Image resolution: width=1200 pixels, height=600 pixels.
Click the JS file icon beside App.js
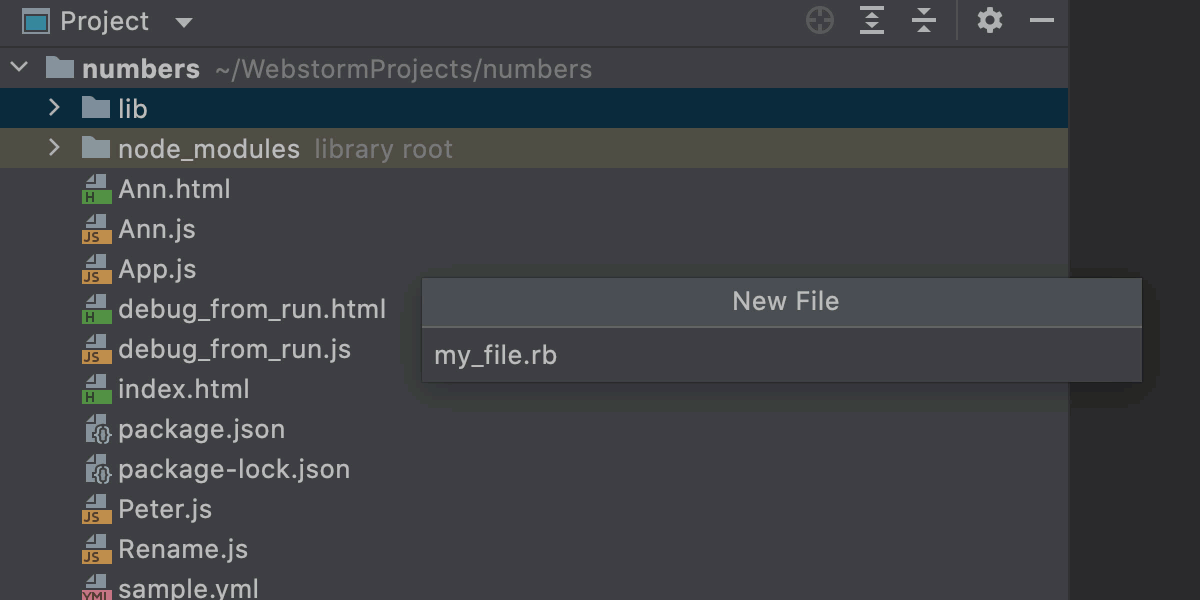click(94, 269)
